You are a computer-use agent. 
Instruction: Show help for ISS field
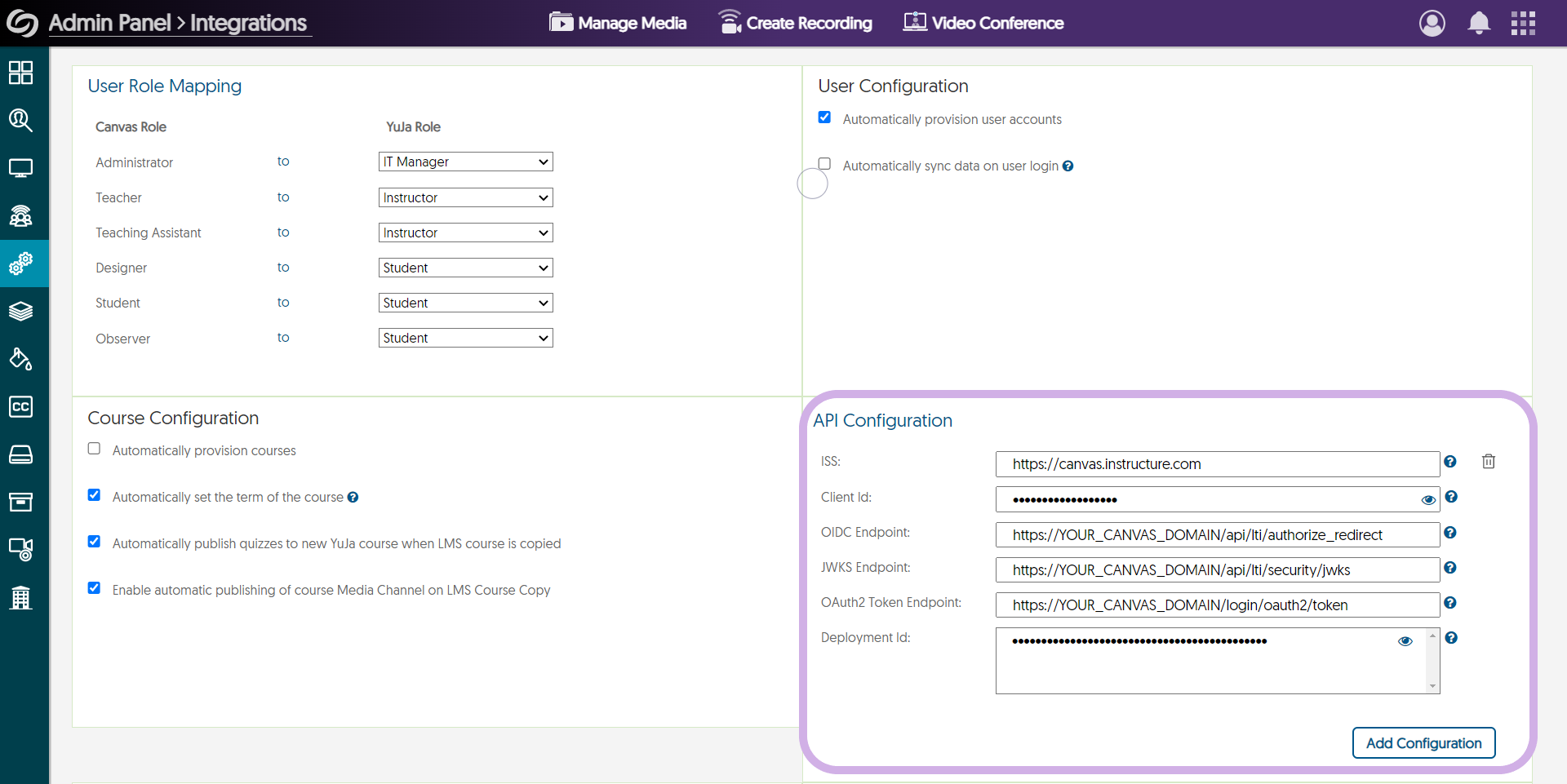pos(1450,462)
